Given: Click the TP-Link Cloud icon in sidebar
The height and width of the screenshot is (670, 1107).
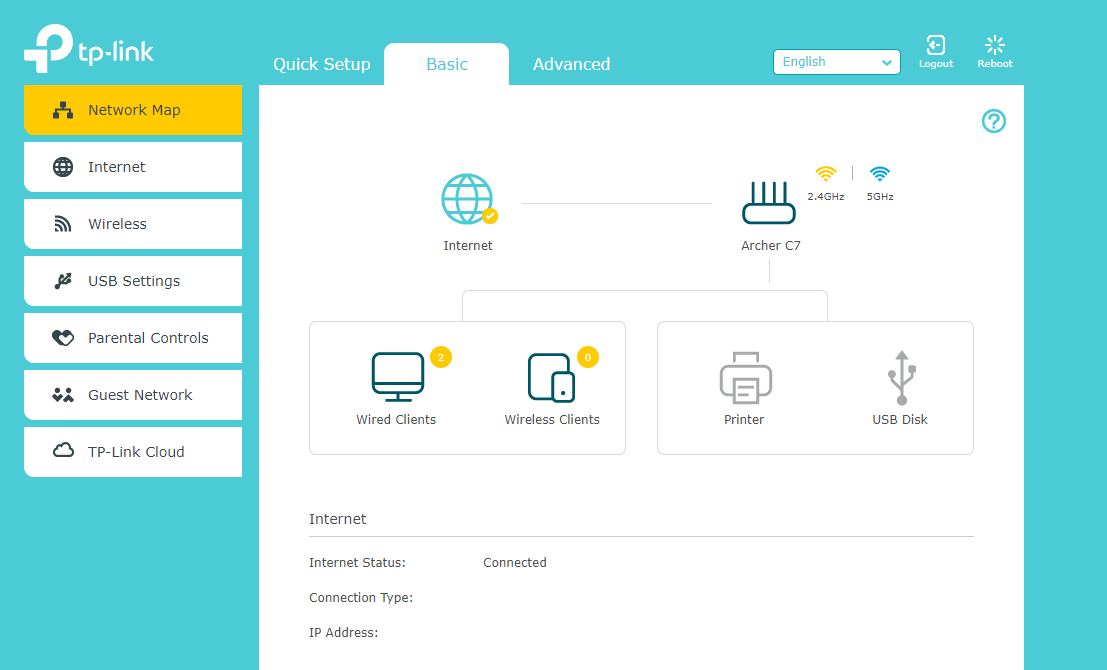Looking at the screenshot, I should point(63,450).
